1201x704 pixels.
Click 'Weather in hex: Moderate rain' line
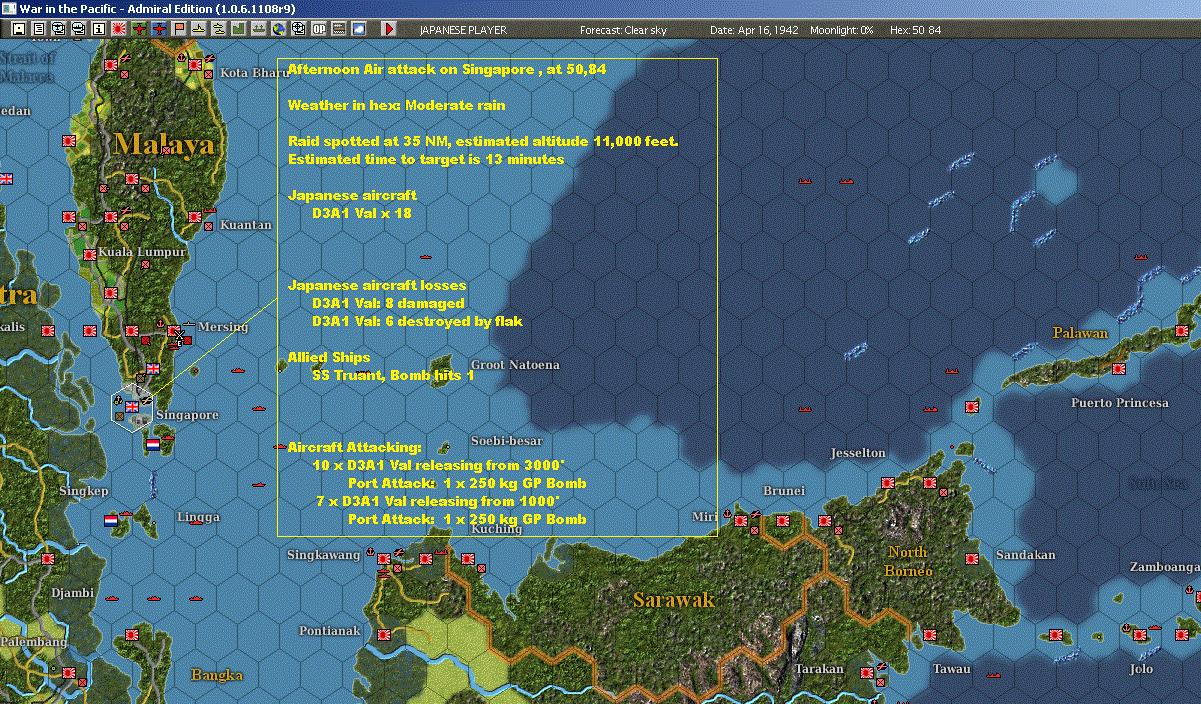(x=397, y=105)
